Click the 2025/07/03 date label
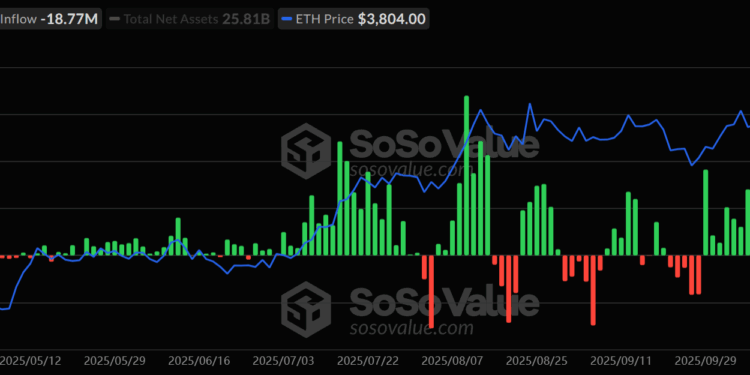The image size is (750, 375). click(x=284, y=361)
